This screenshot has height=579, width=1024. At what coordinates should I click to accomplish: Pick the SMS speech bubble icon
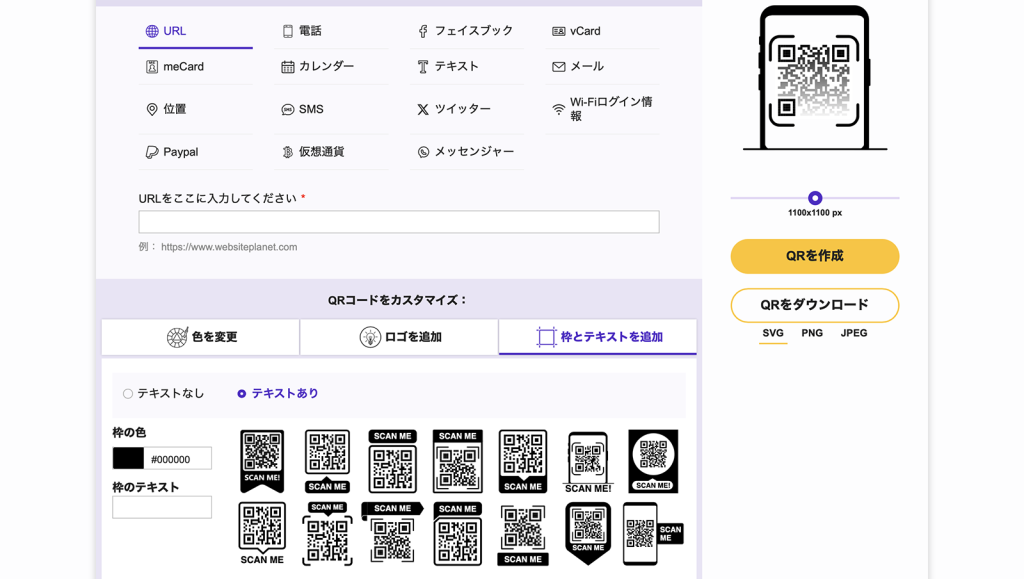click(x=287, y=110)
